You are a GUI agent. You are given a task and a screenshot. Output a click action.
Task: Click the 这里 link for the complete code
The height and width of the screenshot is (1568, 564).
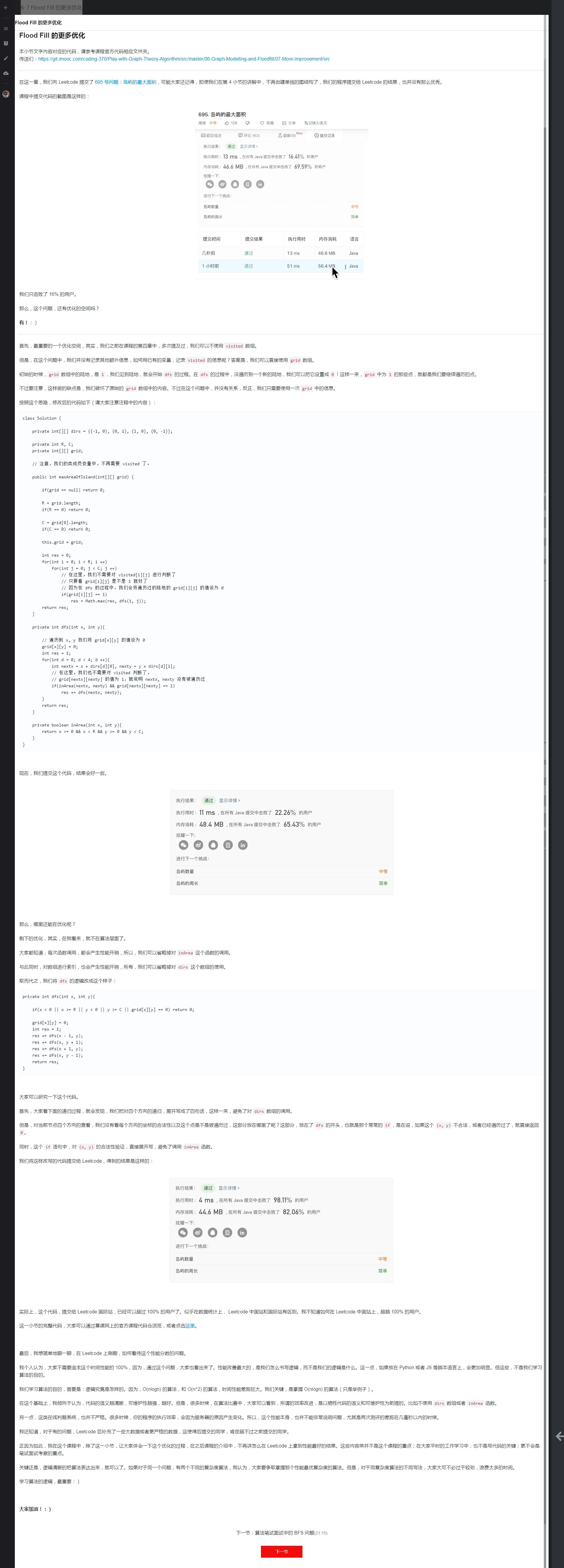point(190,1326)
